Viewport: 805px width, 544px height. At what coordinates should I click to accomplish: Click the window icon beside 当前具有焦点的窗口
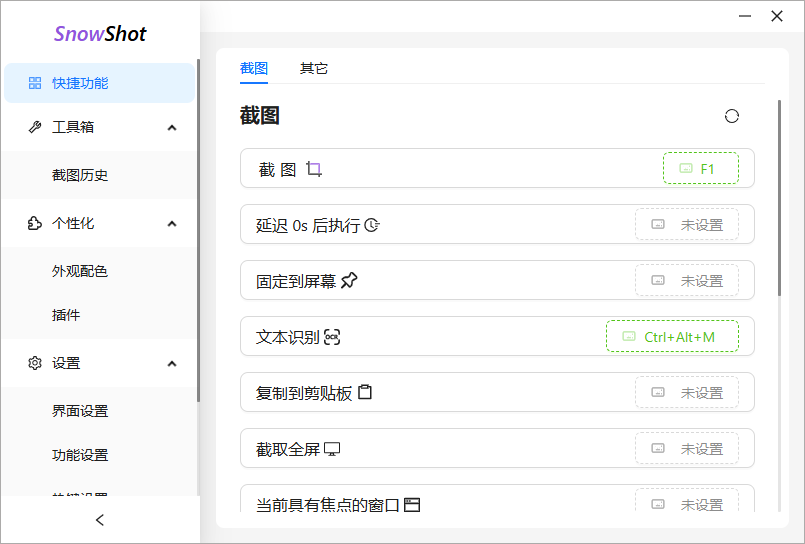pyautogui.click(x=412, y=505)
